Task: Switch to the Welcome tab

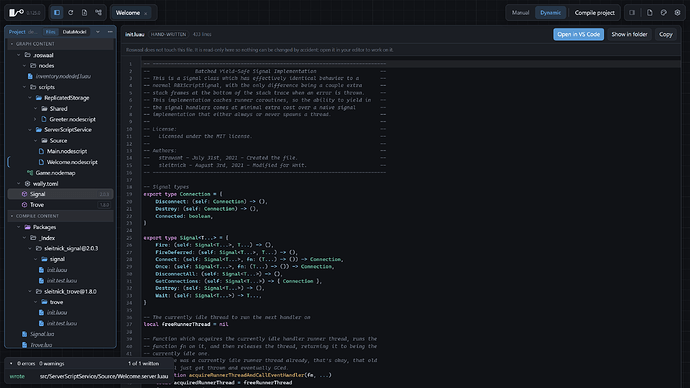Action: (x=128, y=13)
